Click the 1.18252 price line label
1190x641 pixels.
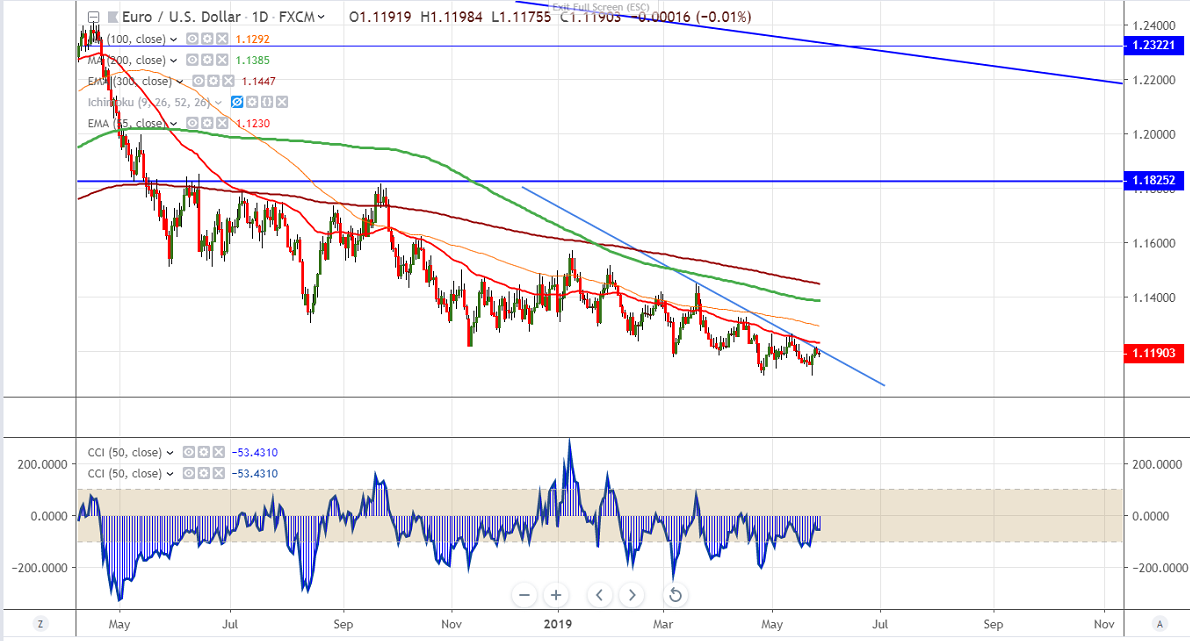point(1153,181)
